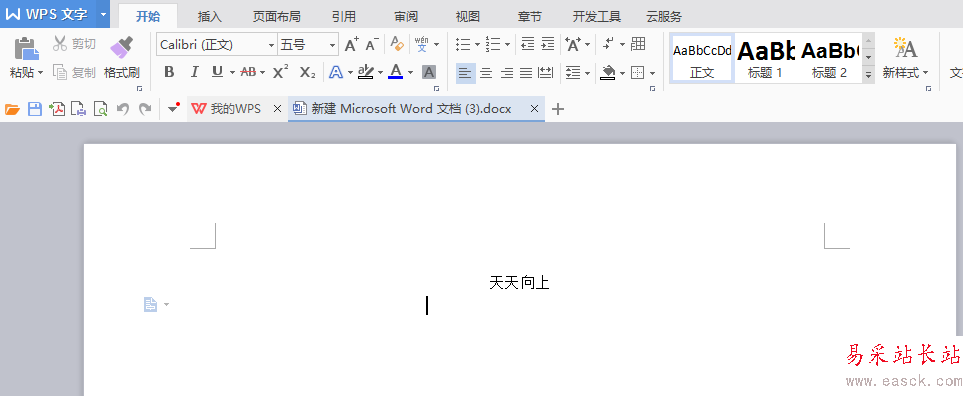Toggle Italic formatting

click(194, 72)
